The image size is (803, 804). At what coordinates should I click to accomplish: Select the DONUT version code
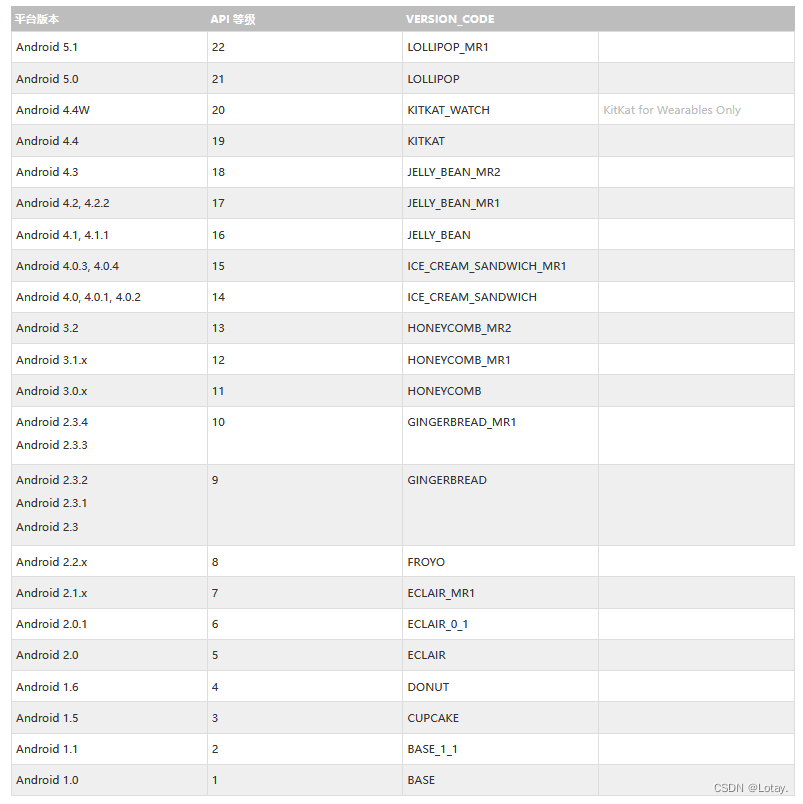(x=428, y=687)
